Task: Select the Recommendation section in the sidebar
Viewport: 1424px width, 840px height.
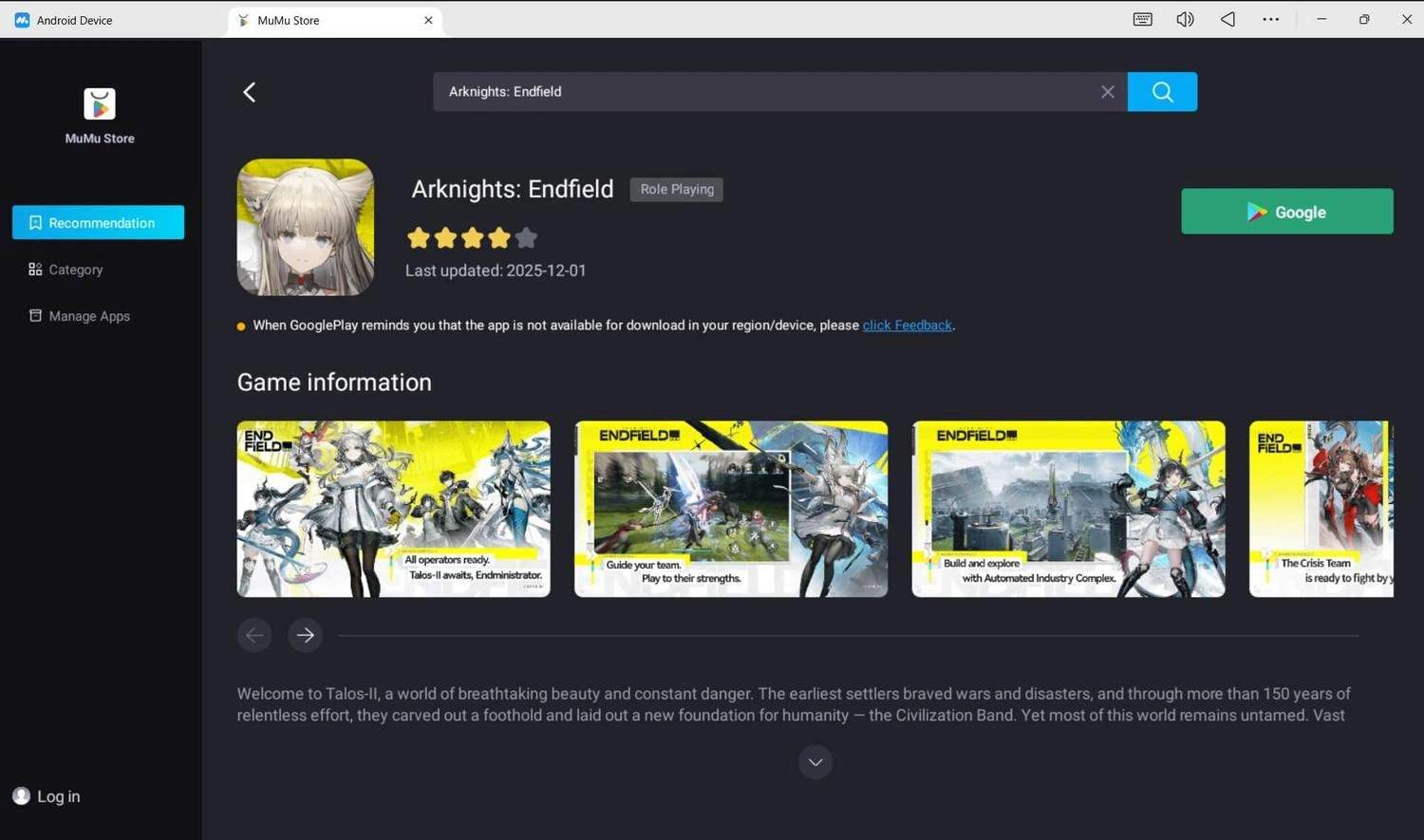Action: 99,222
